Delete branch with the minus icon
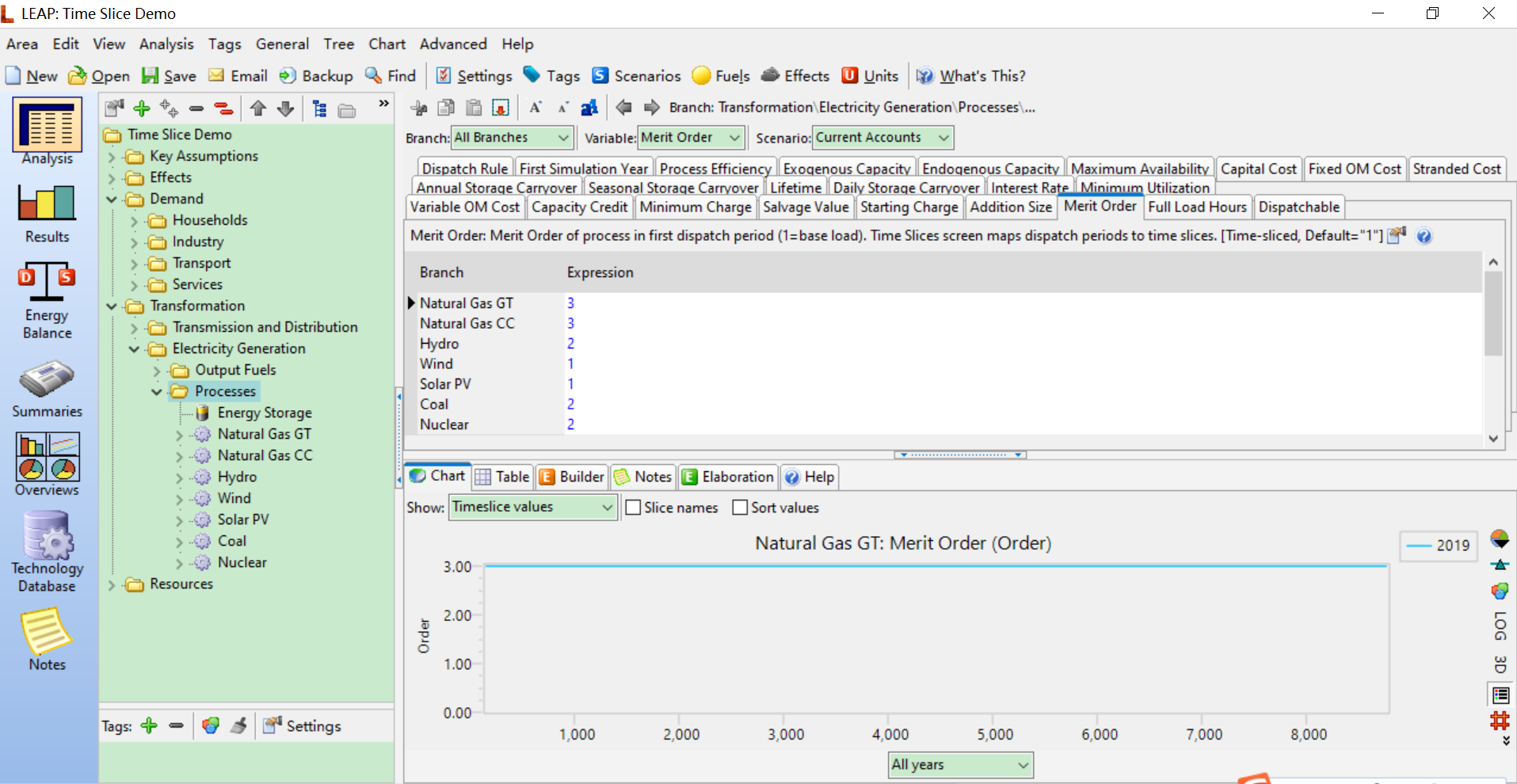This screenshot has height=784, width=1517. click(x=196, y=108)
